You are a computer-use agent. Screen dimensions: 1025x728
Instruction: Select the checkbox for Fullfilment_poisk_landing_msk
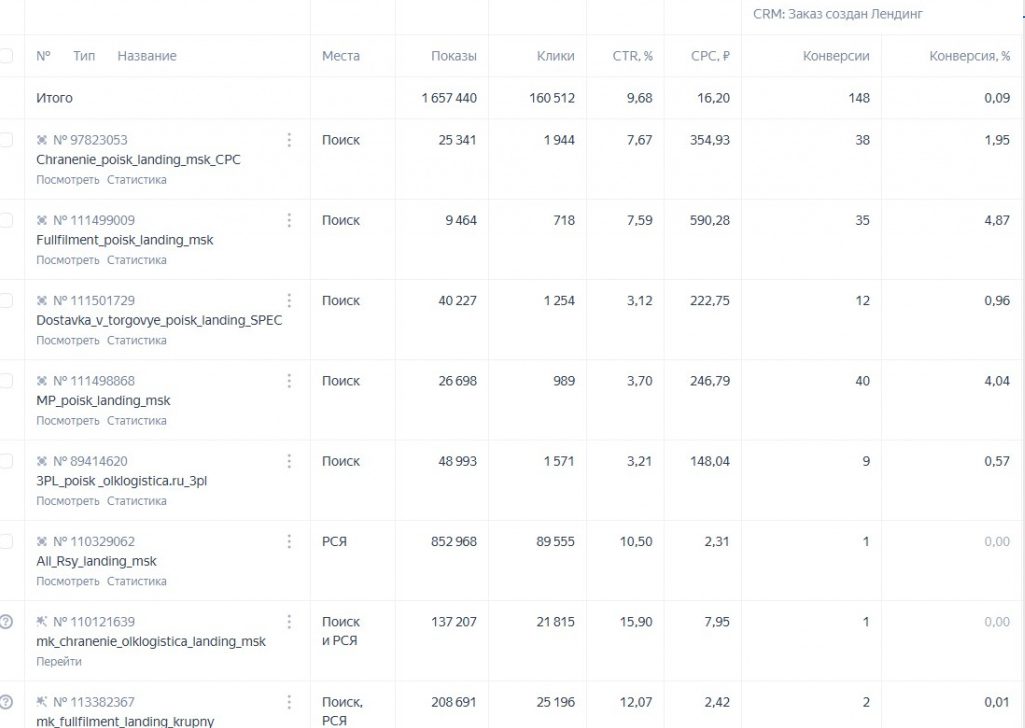[6, 220]
